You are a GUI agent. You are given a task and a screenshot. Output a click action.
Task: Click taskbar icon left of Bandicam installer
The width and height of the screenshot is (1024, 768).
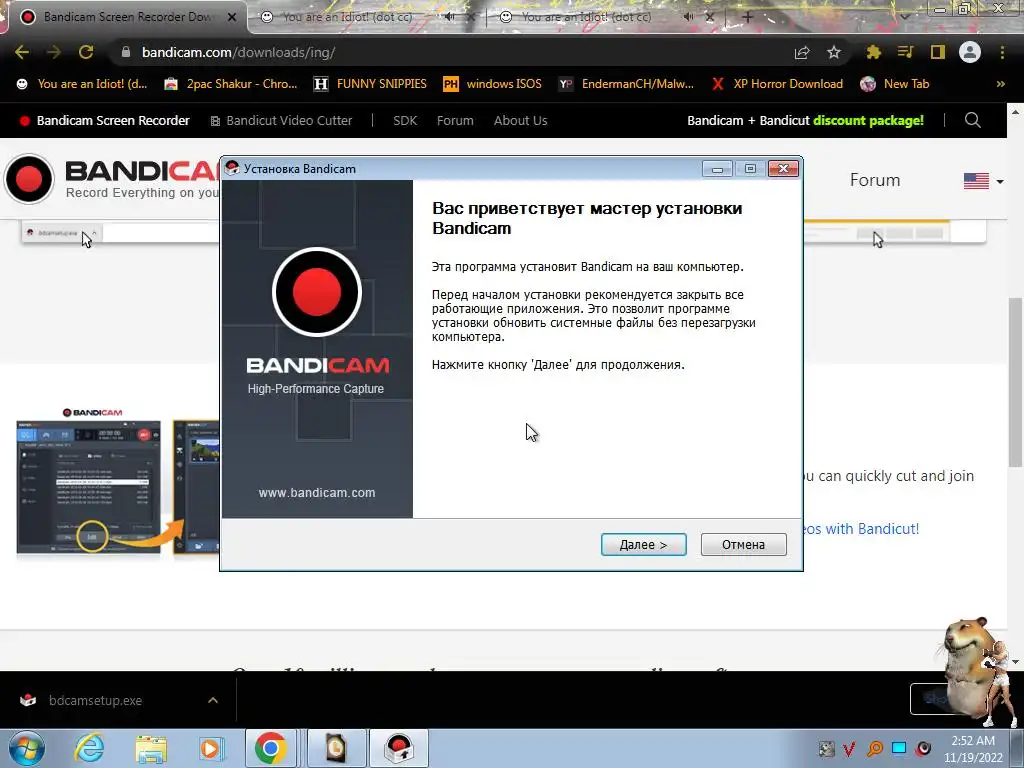(x=336, y=748)
